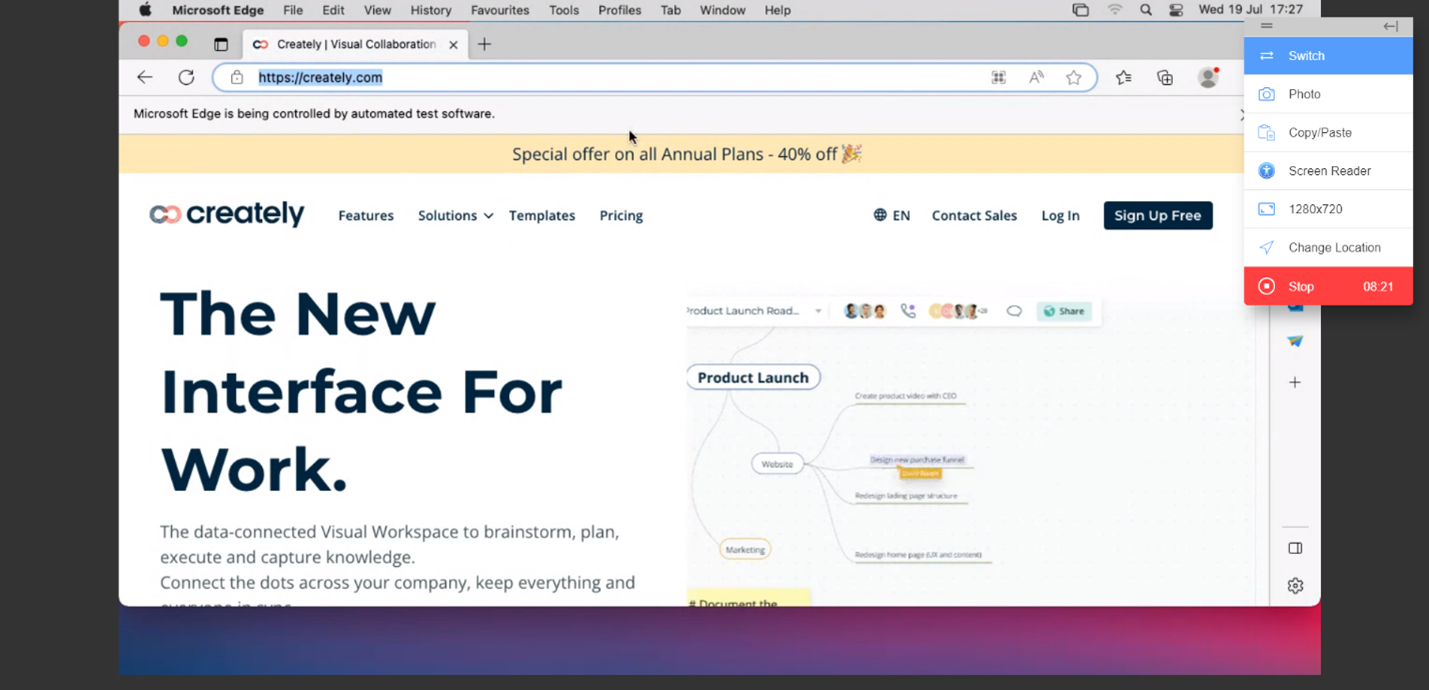The image size is (1429, 690).
Task: Open the Microsoft Edge app menu
Action: coord(218,10)
